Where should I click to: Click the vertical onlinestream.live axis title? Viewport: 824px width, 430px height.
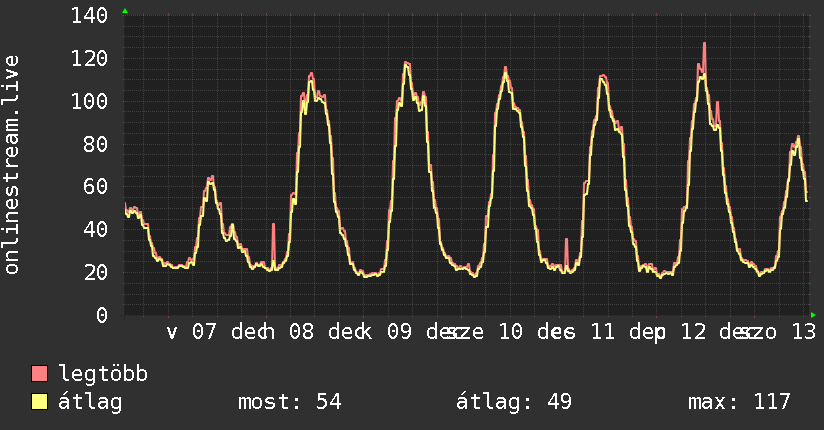[x=11, y=165]
